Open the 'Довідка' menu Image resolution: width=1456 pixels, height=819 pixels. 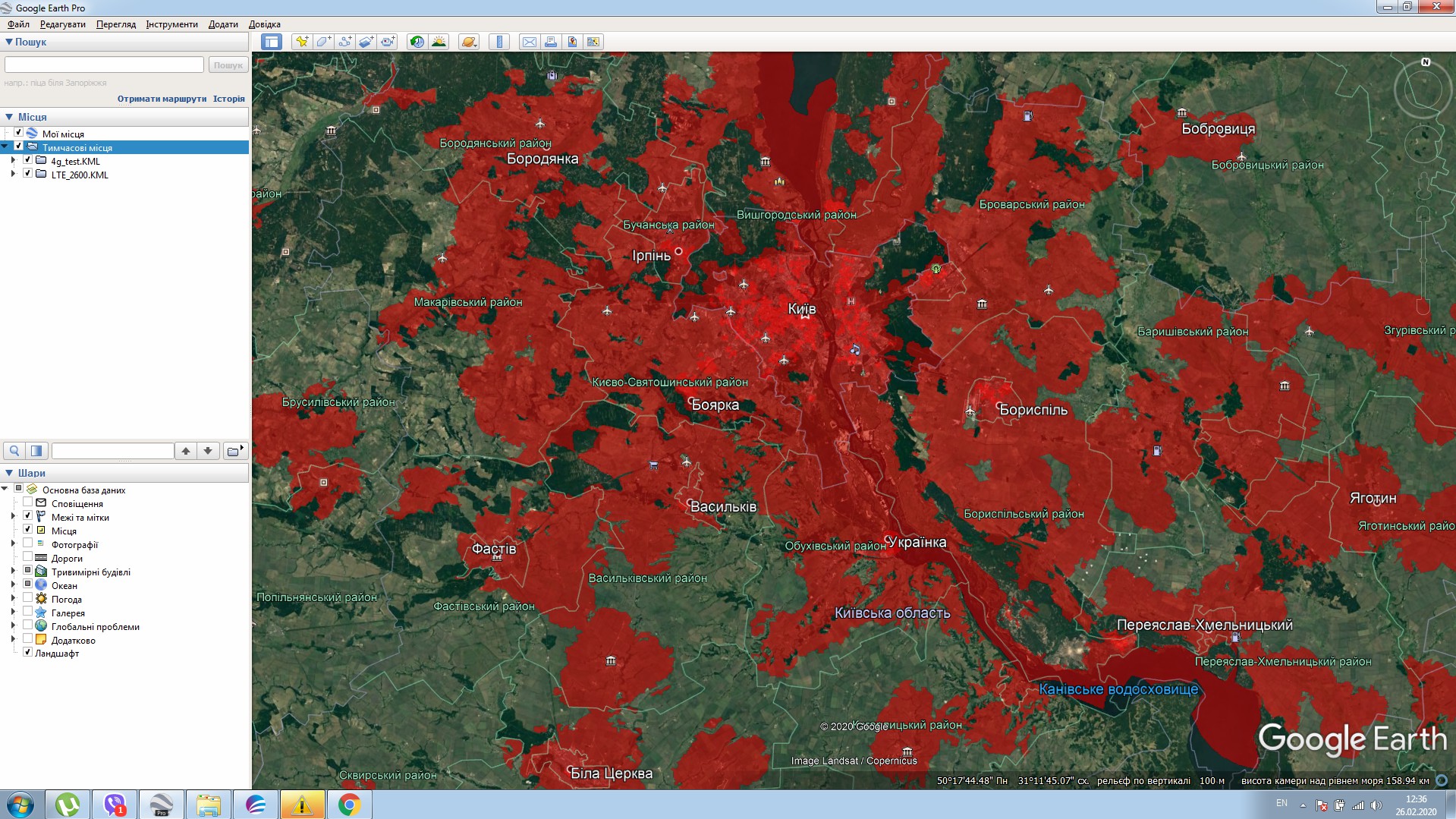(x=265, y=24)
